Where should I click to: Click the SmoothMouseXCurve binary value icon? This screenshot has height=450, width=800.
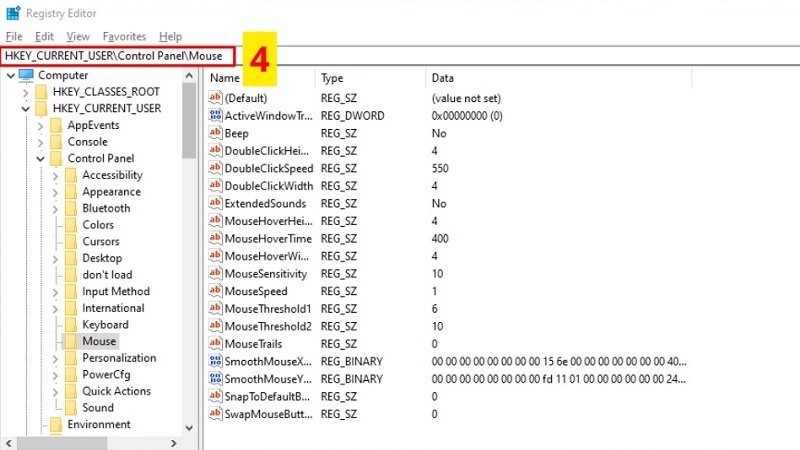click(x=215, y=361)
